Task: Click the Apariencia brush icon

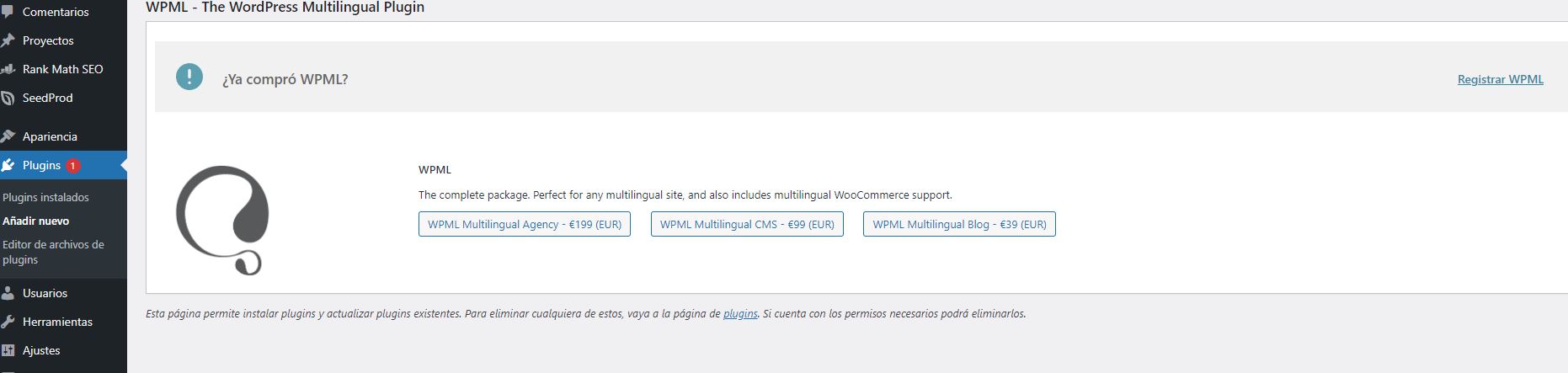Action: tap(8, 136)
